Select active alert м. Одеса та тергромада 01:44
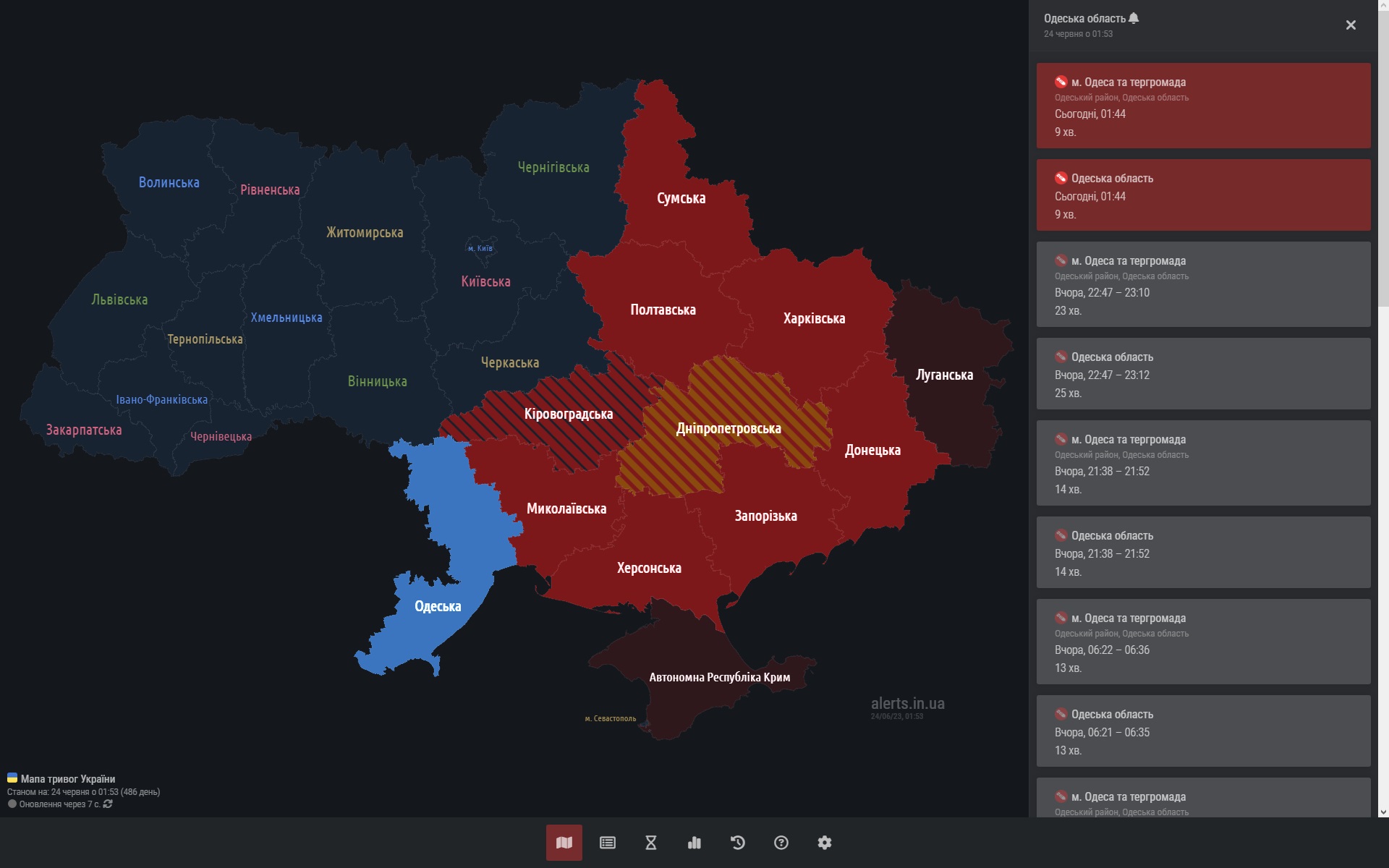 [1203, 106]
